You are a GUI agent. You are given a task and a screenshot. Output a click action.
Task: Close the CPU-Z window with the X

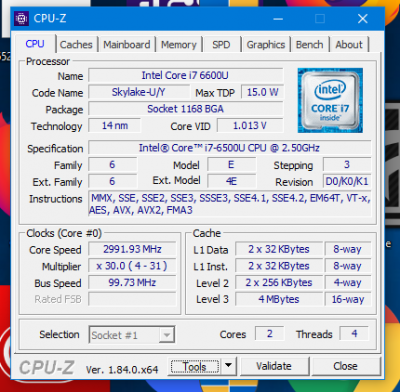[363, 19]
